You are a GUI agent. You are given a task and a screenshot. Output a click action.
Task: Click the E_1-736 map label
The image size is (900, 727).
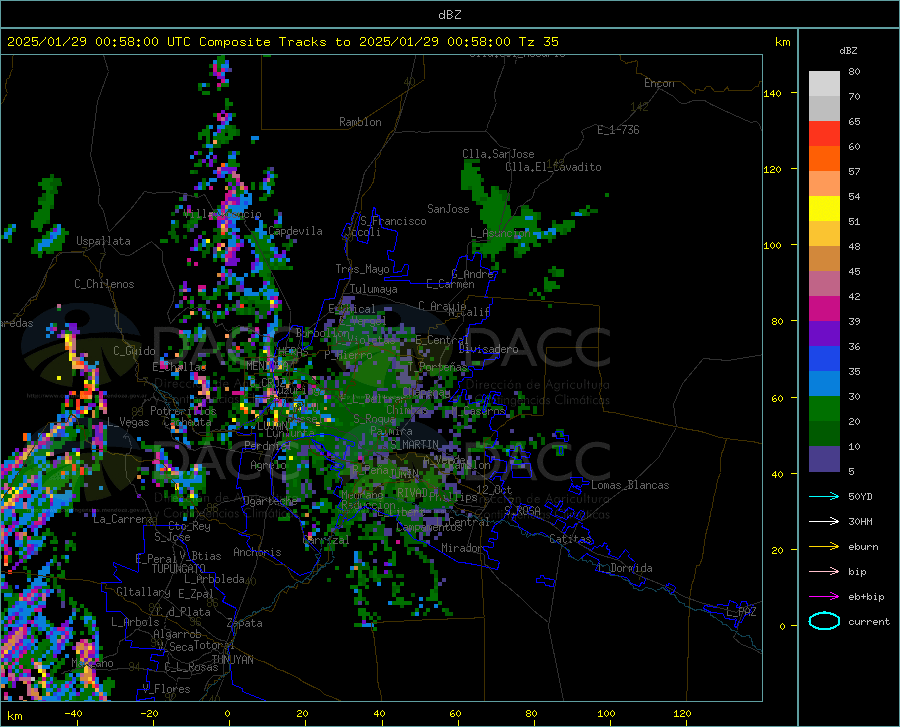[x=618, y=130]
